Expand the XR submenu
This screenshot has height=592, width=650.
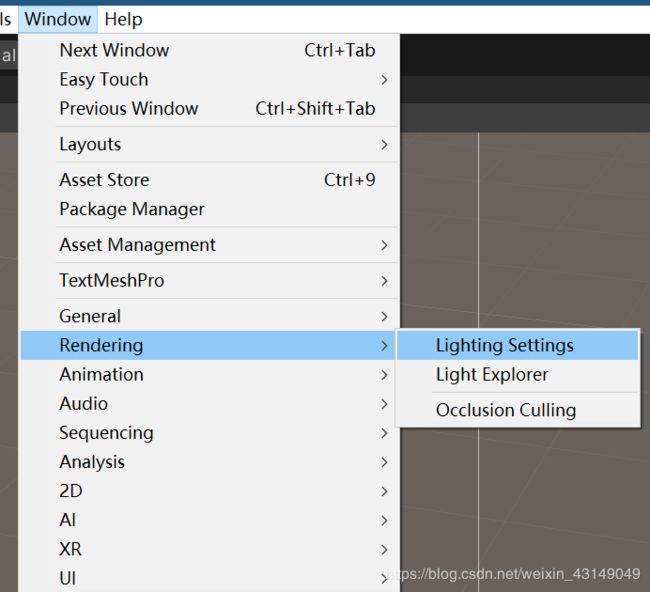pos(209,549)
